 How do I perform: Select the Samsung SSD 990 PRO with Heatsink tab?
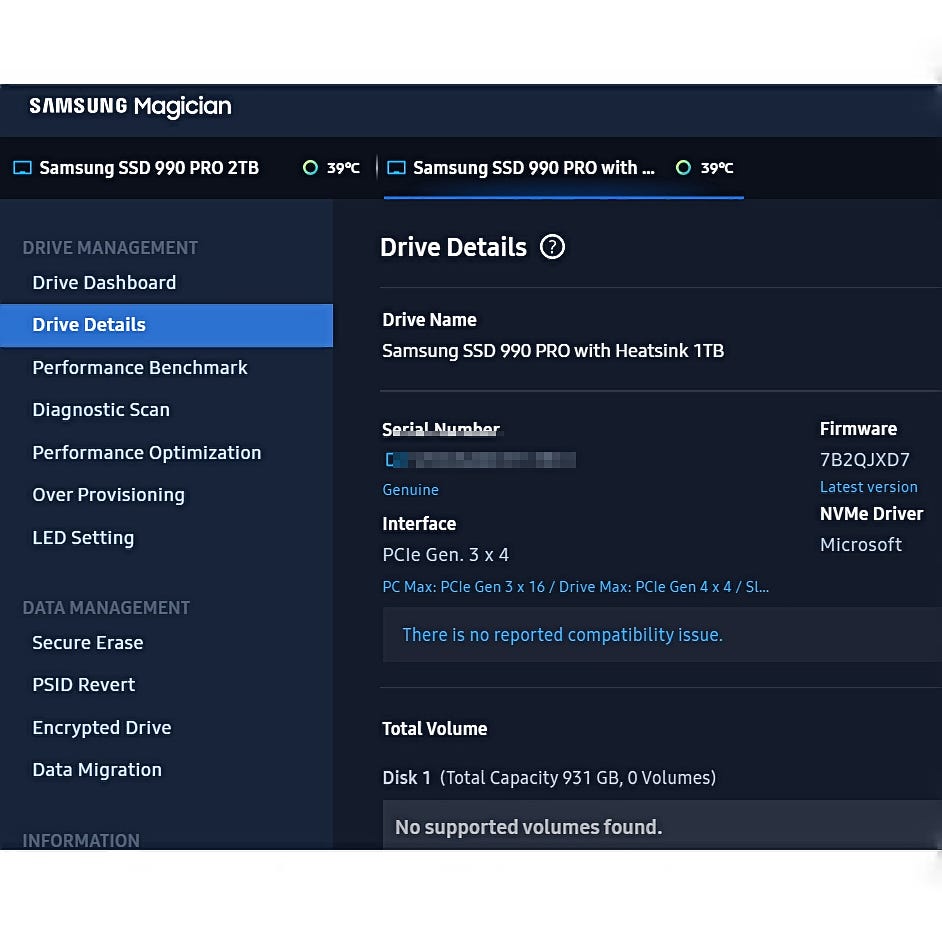pos(534,168)
